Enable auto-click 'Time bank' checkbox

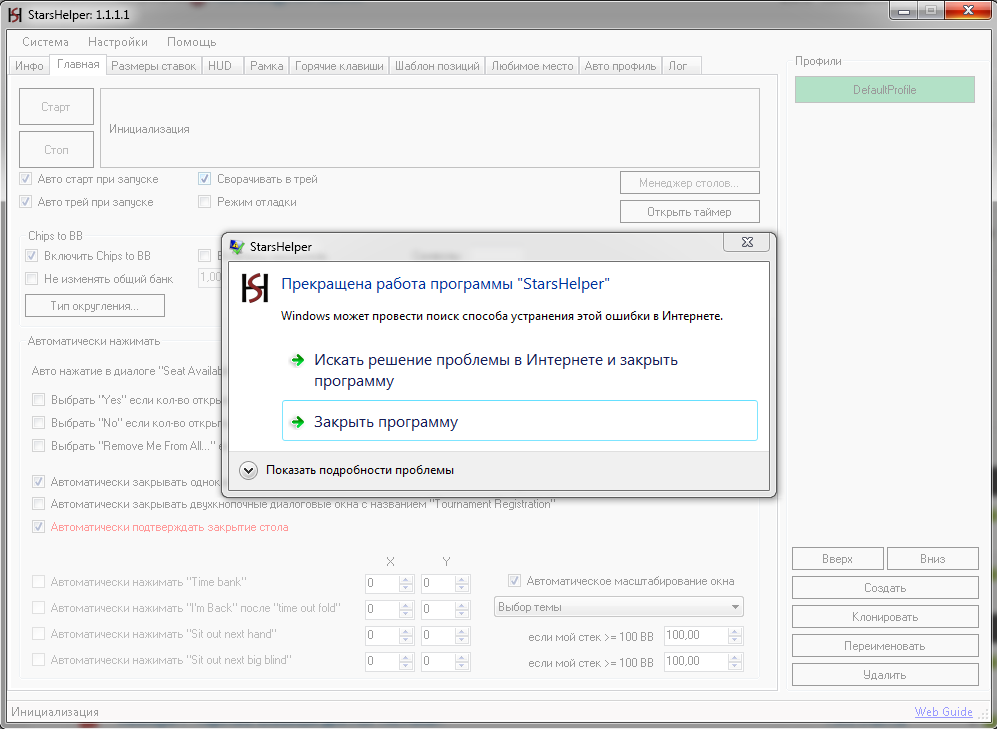pos(38,582)
